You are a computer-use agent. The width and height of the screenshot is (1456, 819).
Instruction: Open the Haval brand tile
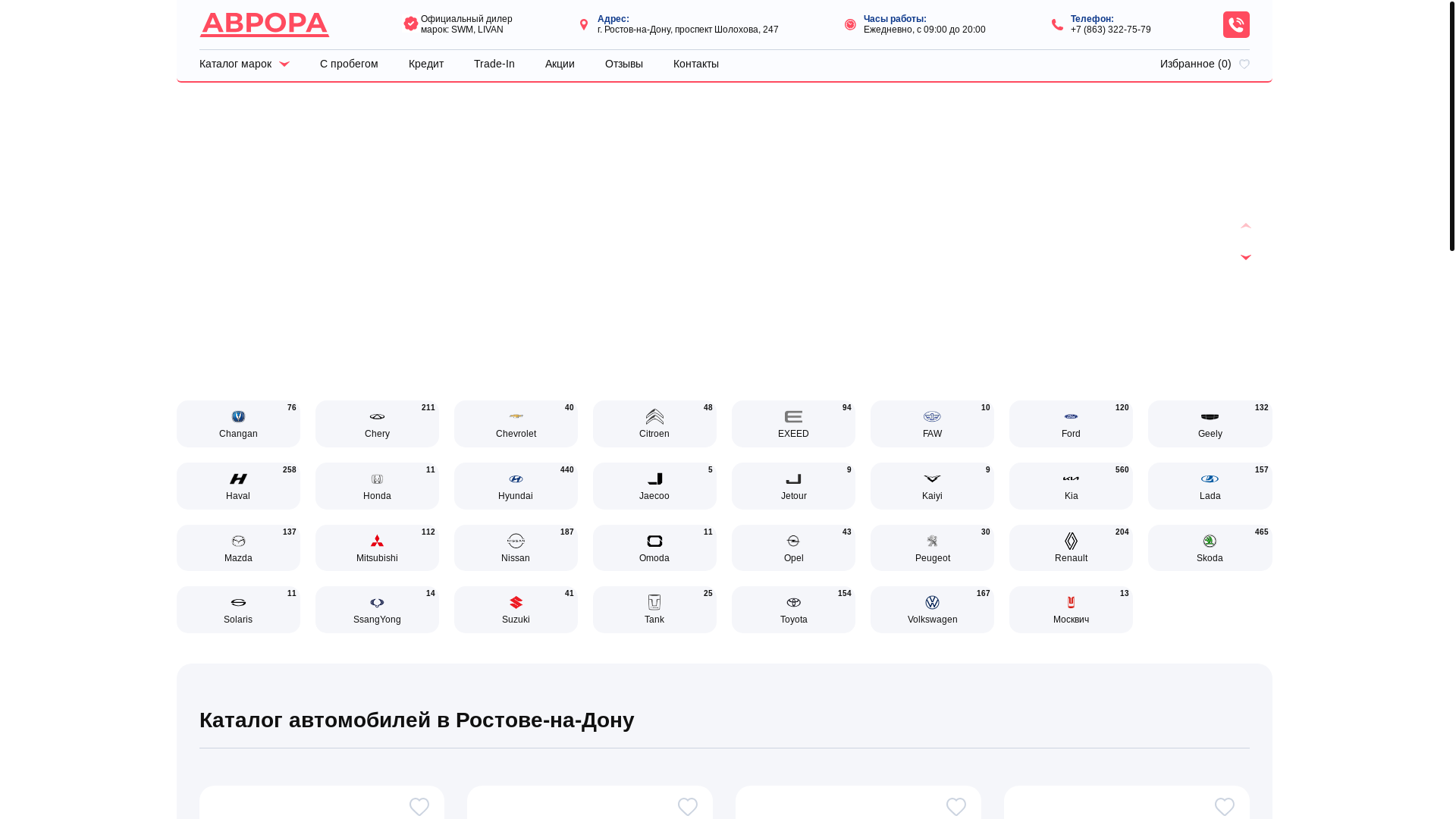[238, 486]
